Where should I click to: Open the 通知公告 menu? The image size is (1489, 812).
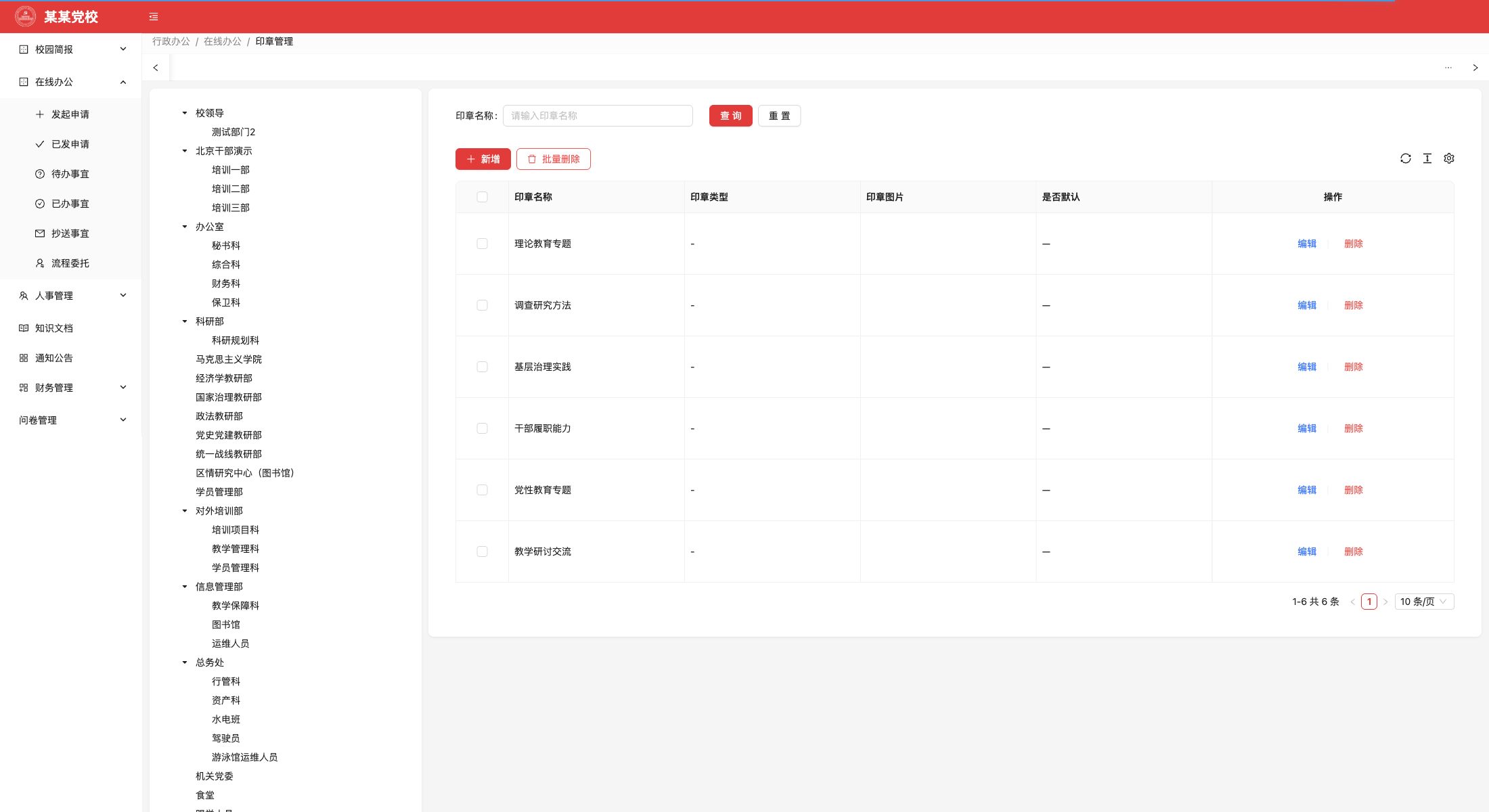[x=70, y=358]
